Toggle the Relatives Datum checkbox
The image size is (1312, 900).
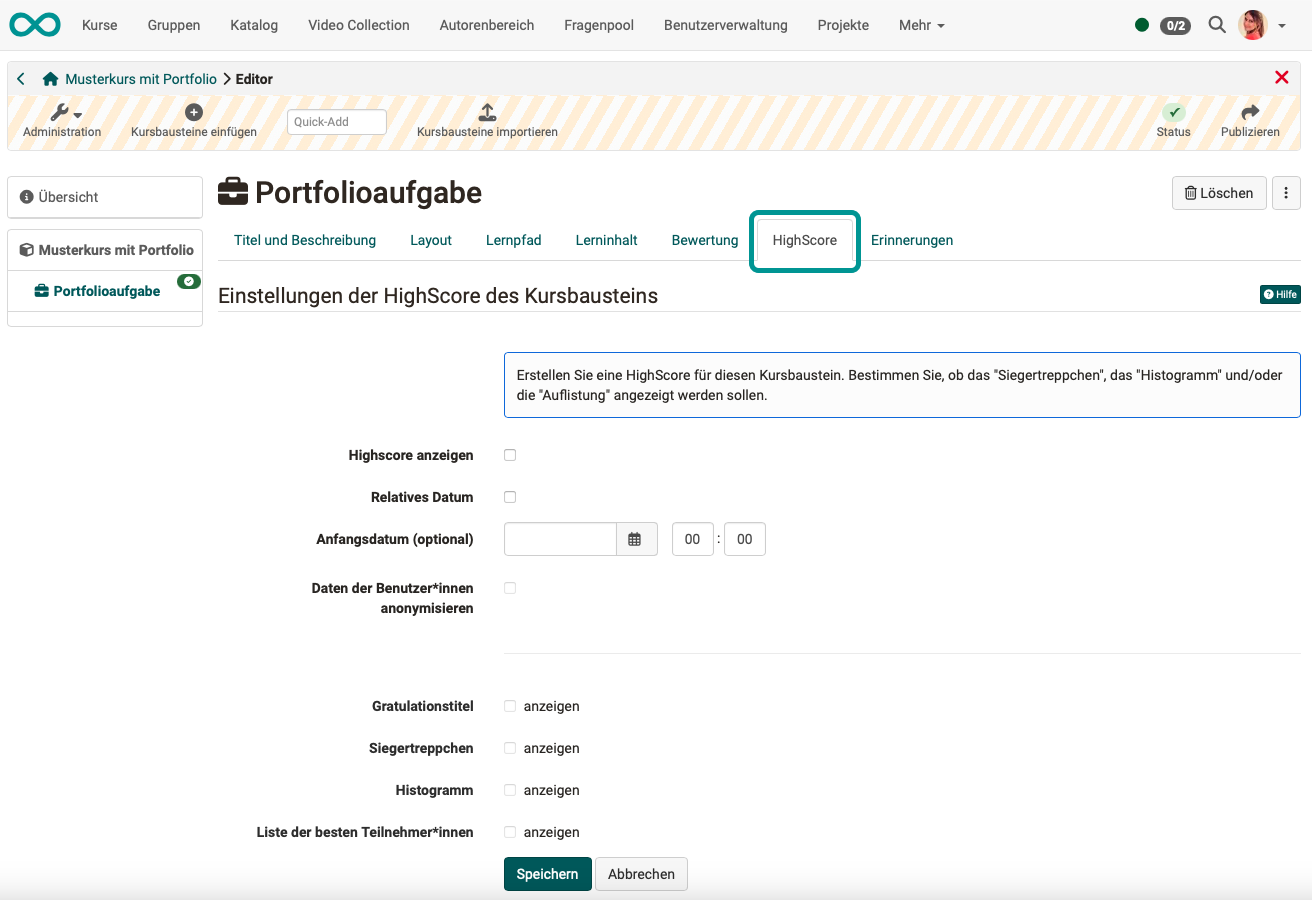tap(510, 497)
